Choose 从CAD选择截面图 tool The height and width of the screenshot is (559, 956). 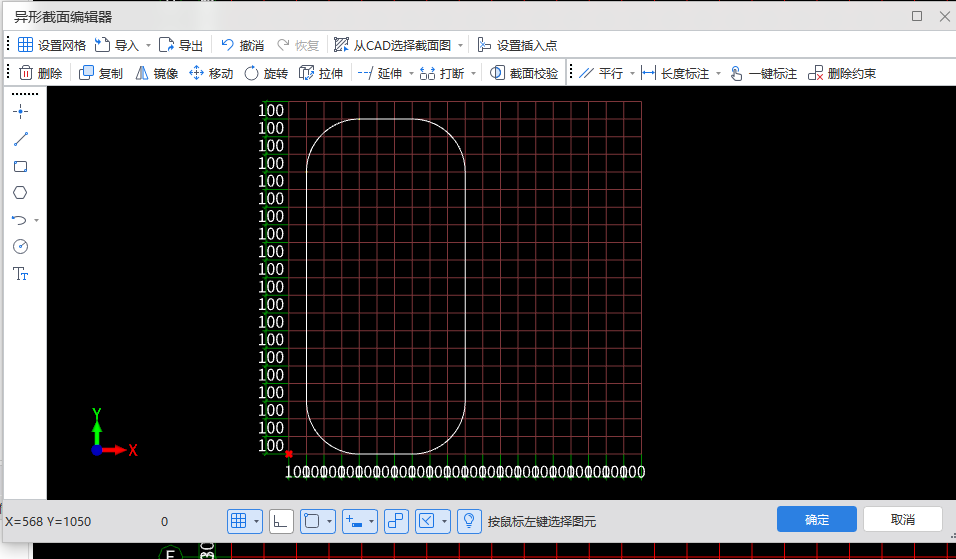[x=392, y=45]
